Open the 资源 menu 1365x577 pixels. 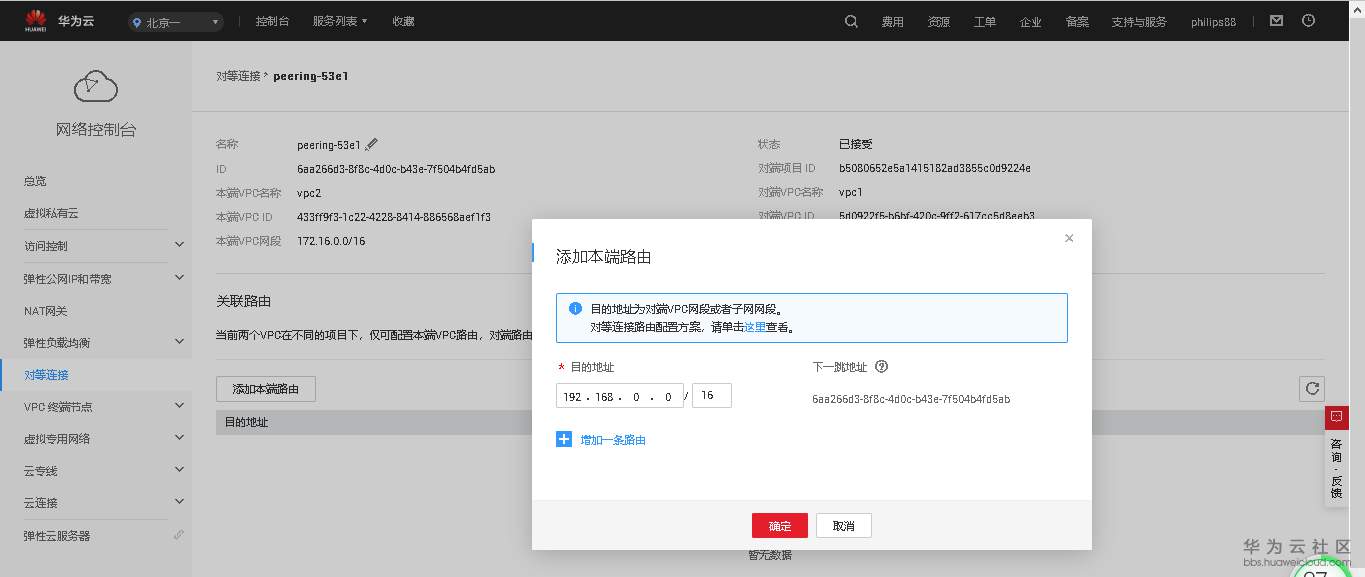pyautogui.click(x=938, y=22)
